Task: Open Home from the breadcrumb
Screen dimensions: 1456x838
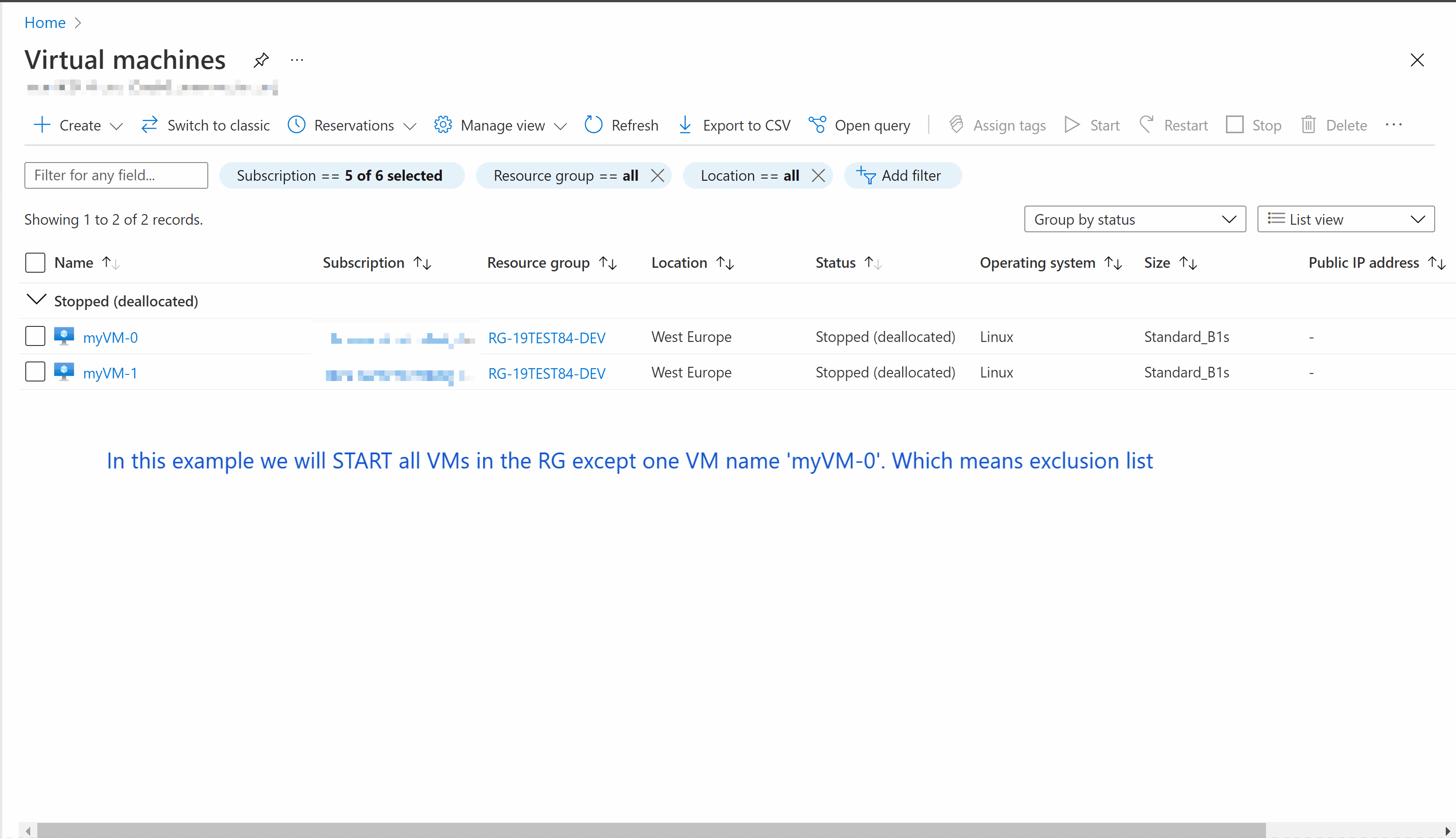Action: (44, 23)
